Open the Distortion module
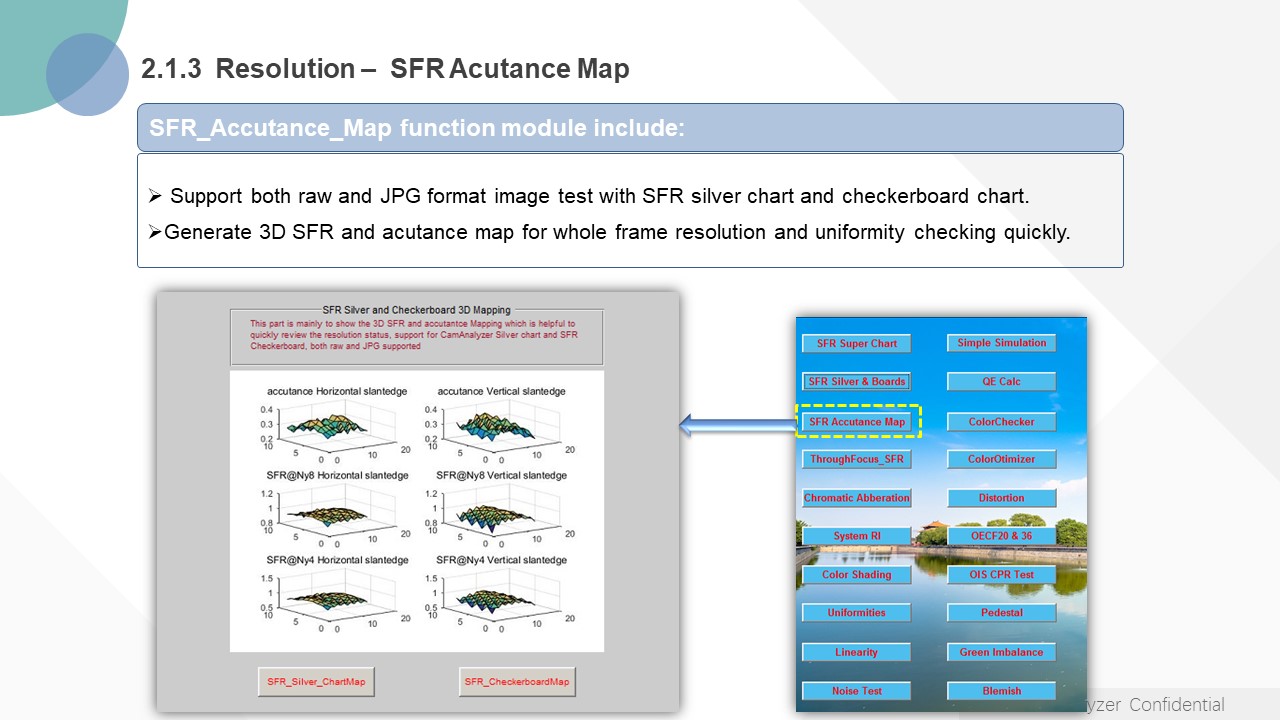The height and width of the screenshot is (720, 1280). click(x=1001, y=498)
